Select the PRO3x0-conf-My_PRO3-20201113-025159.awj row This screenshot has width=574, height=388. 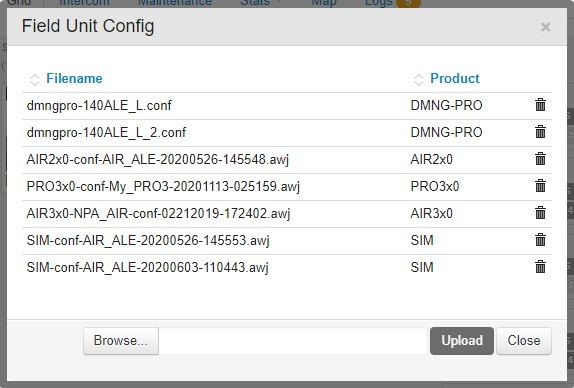coord(287,187)
